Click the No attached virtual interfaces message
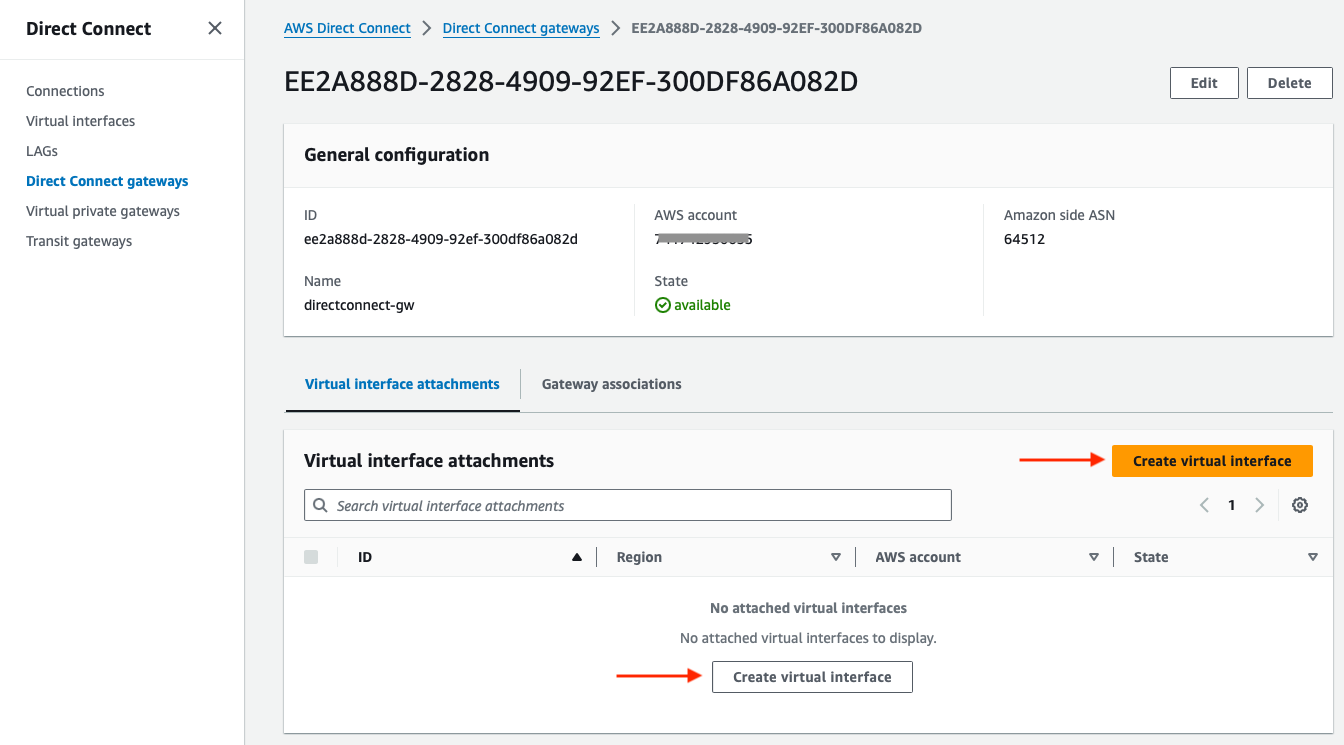The width and height of the screenshot is (1344, 745). point(808,608)
